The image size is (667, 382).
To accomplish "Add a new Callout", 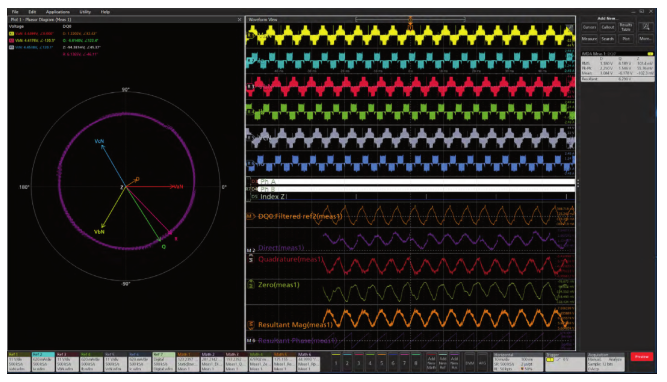I will pyautogui.click(x=607, y=27).
